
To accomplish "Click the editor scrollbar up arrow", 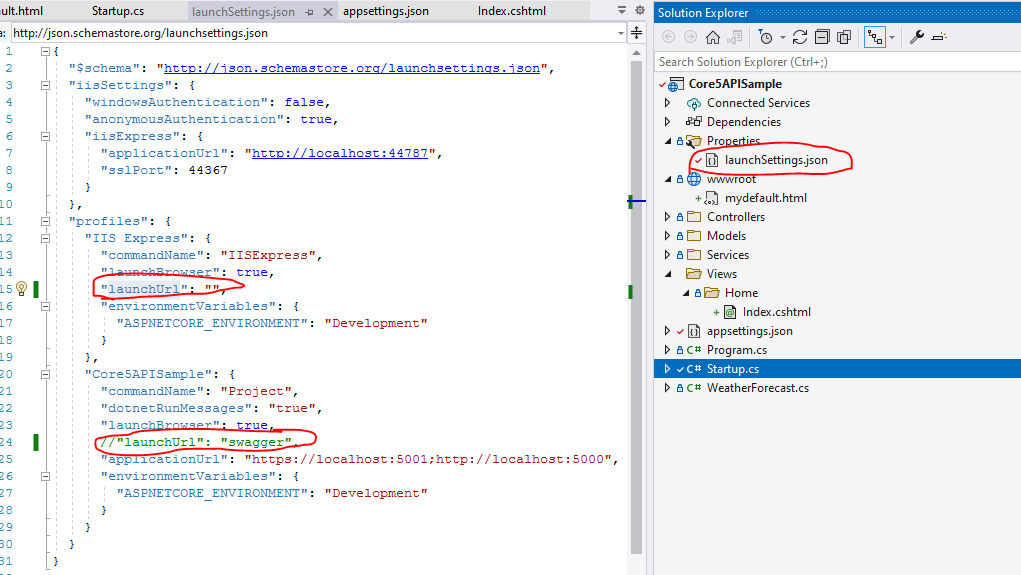I will [x=637, y=53].
